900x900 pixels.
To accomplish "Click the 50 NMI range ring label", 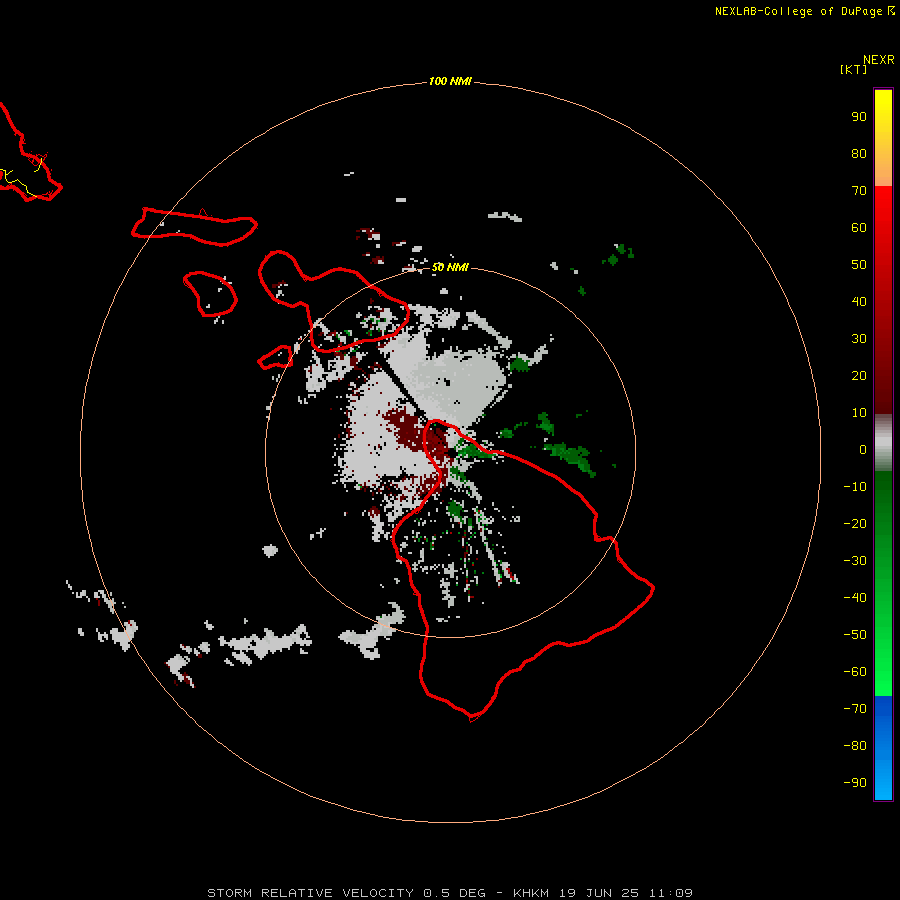I will 450,267.
